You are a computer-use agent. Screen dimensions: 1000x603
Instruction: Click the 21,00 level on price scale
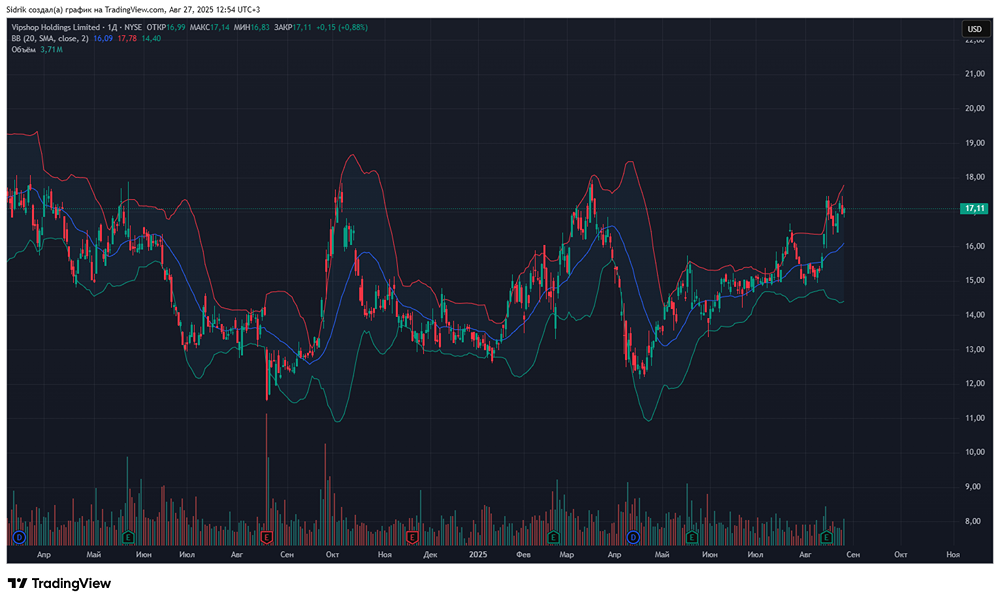(972, 74)
